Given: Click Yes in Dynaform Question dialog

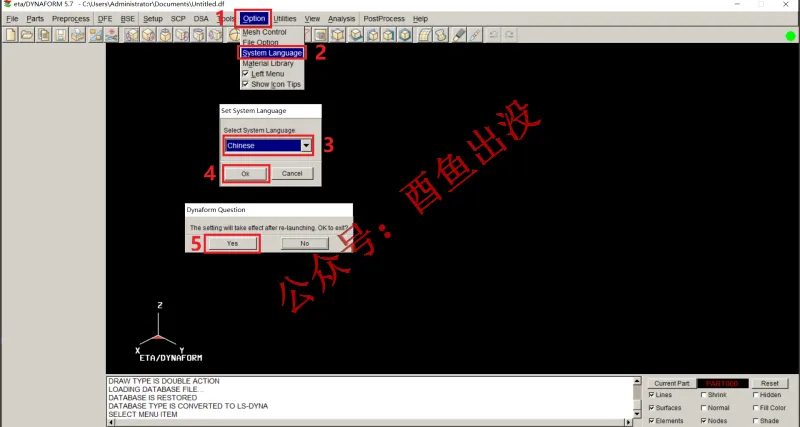Looking at the screenshot, I should tap(233, 243).
